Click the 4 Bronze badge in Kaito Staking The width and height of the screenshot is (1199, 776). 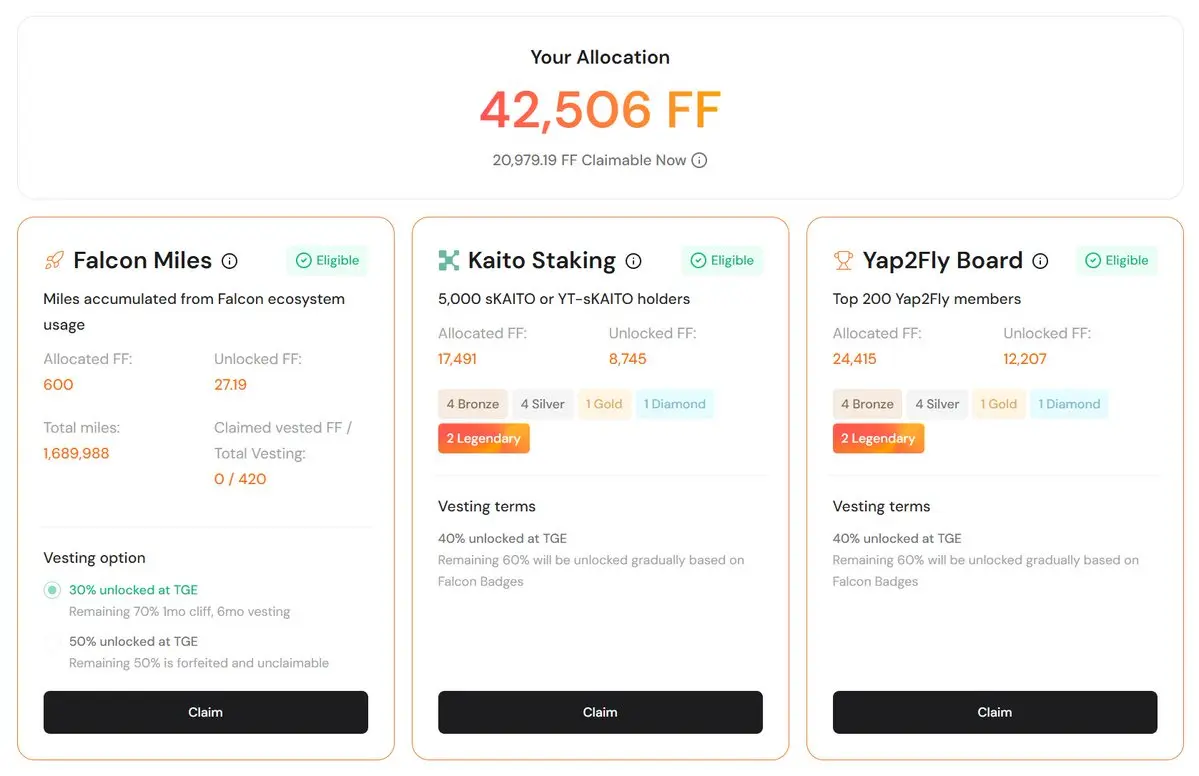tap(473, 404)
